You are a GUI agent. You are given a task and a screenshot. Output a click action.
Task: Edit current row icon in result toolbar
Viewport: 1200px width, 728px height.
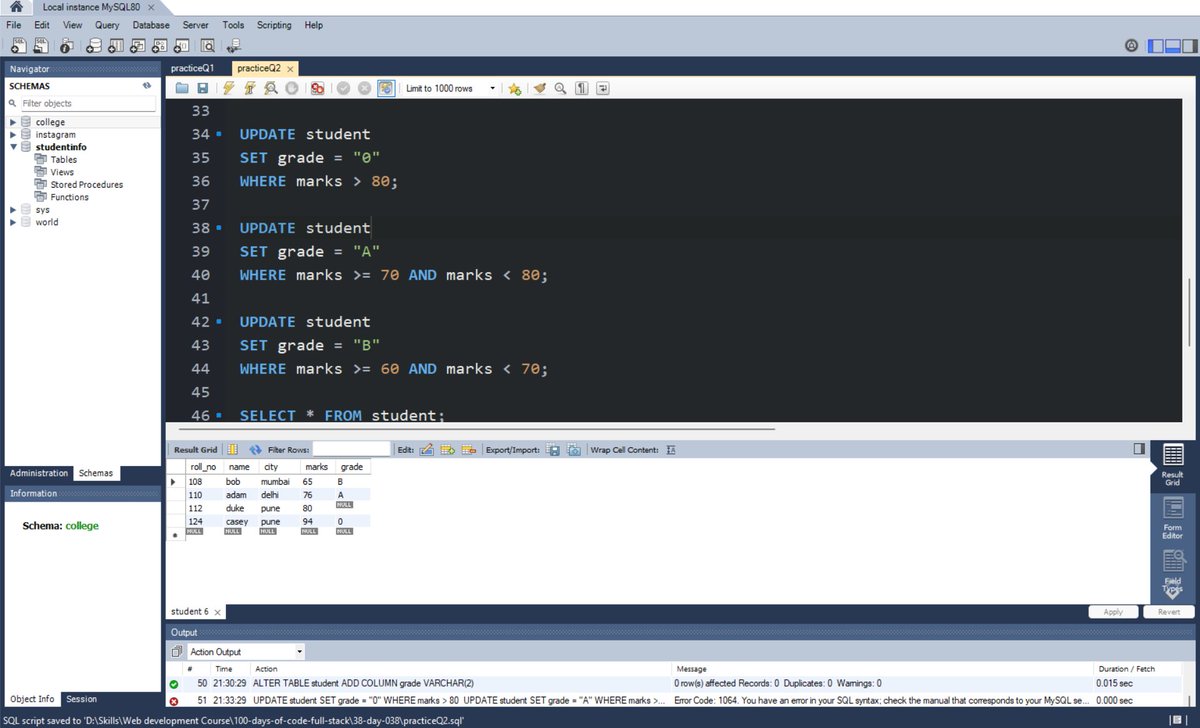point(426,450)
